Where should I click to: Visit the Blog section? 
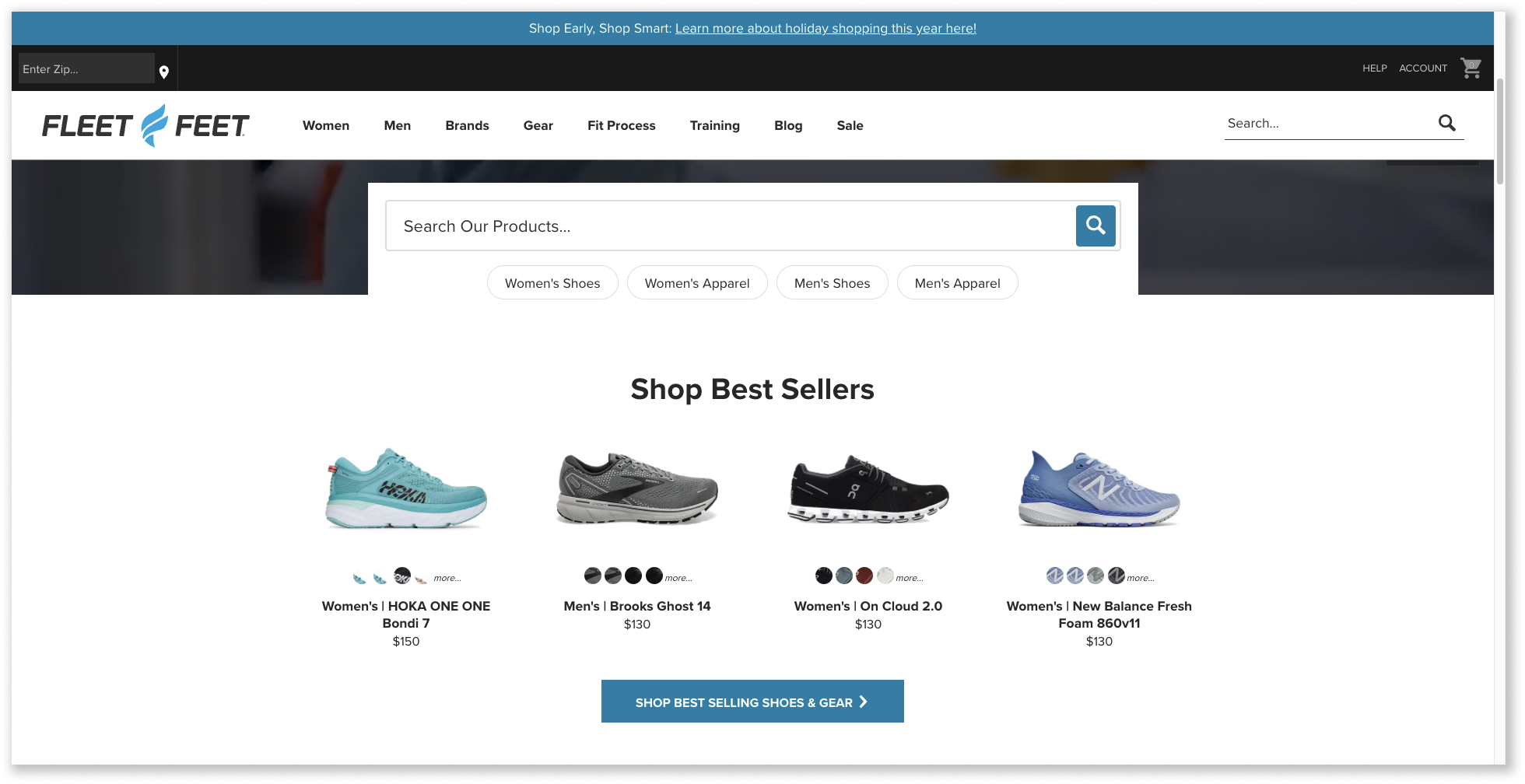click(788, 125)
